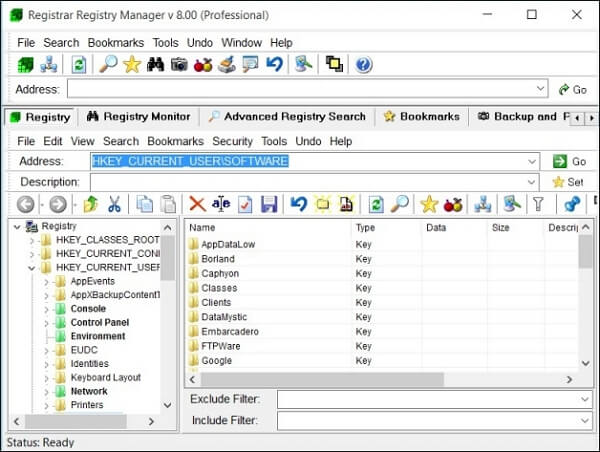Click the blue undo arrow in top toolbar
This screenshot has height=452, width=600.
274,64
